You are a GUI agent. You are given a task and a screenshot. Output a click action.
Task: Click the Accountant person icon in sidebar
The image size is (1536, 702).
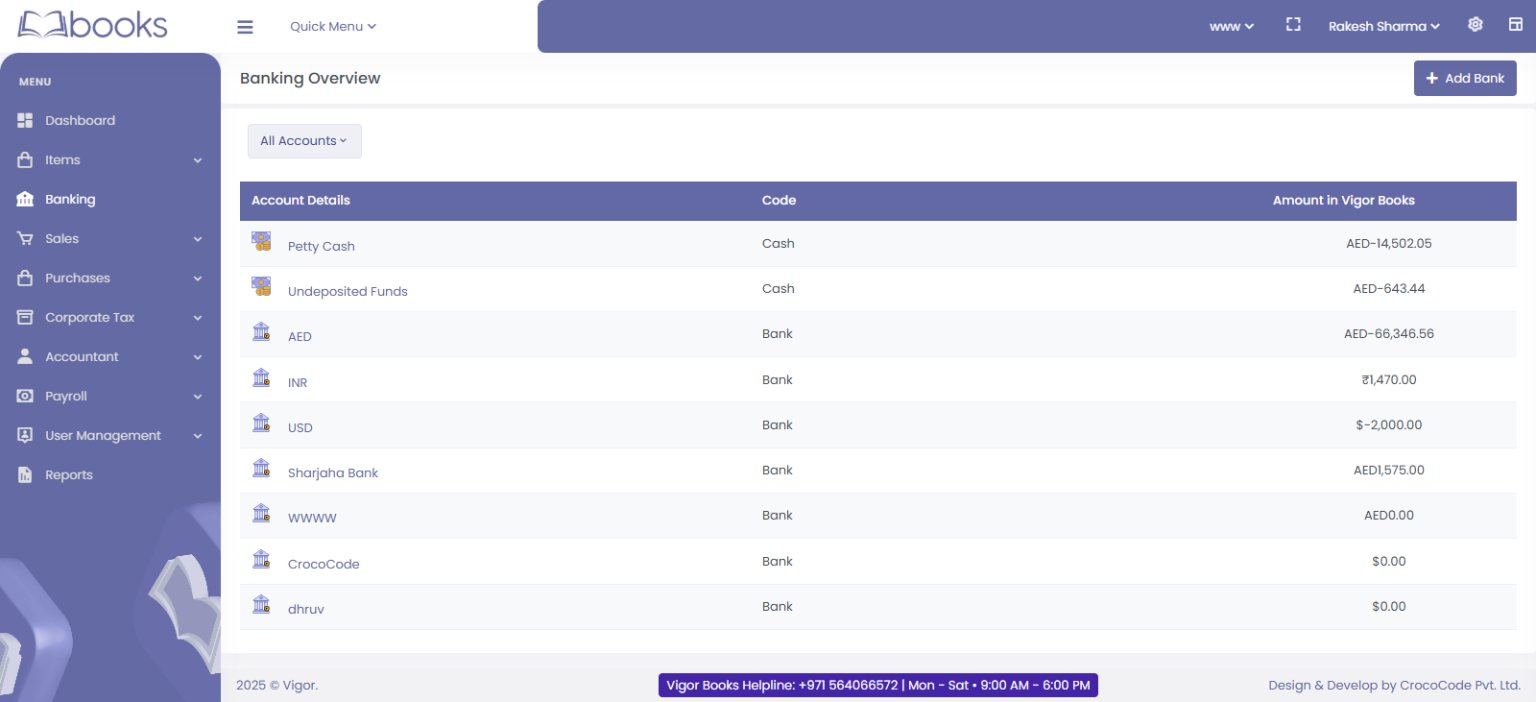coord(25,357)
